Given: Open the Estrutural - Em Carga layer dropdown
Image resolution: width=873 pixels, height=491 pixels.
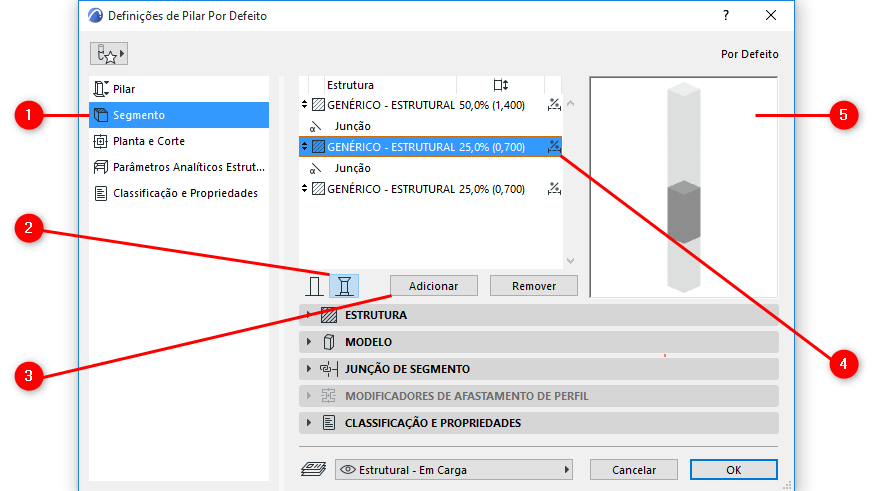Looking at the screenshot, I should tap(454, 470).
